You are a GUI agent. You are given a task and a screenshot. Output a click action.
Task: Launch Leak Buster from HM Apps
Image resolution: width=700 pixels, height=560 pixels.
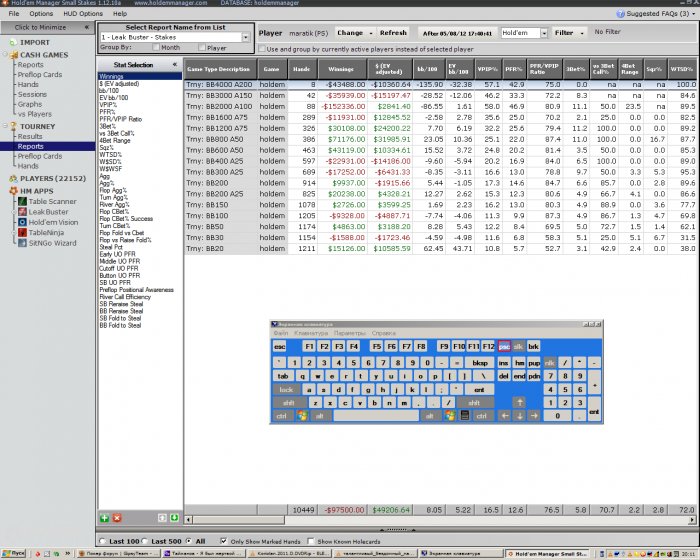[x=48, y=212]
